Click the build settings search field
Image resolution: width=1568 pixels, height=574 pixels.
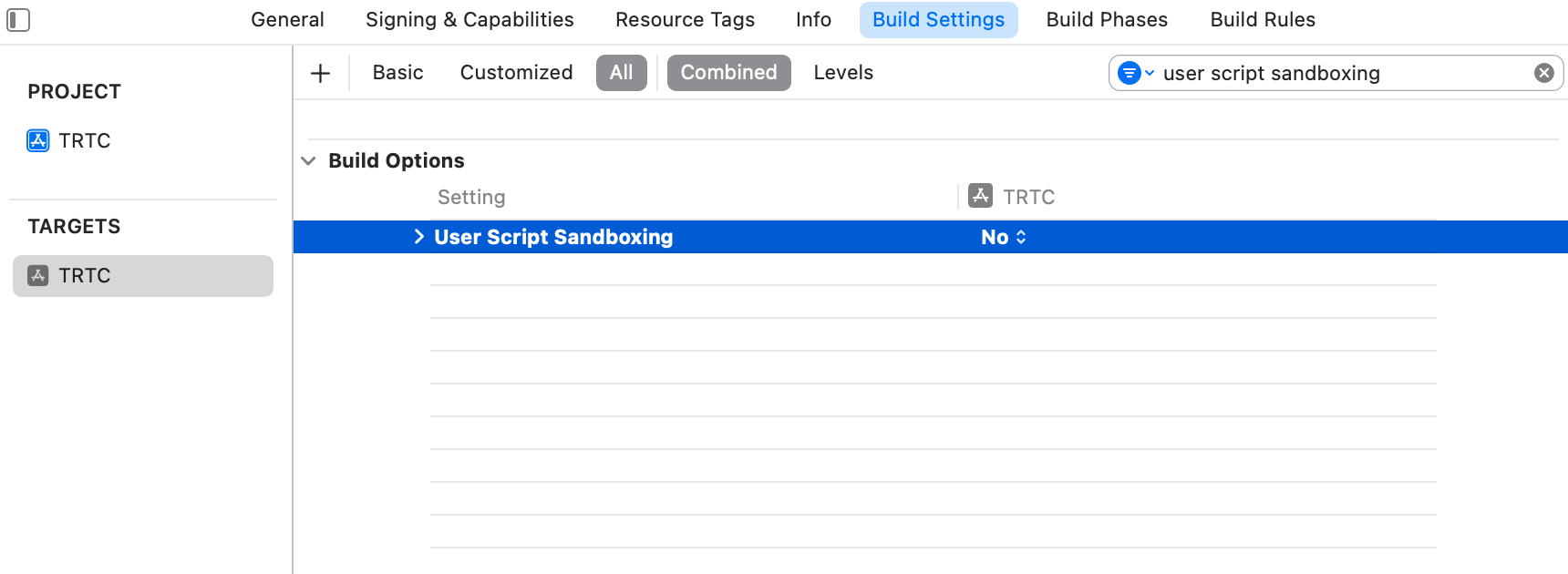pyautogui.click(x=1340, y=73)
